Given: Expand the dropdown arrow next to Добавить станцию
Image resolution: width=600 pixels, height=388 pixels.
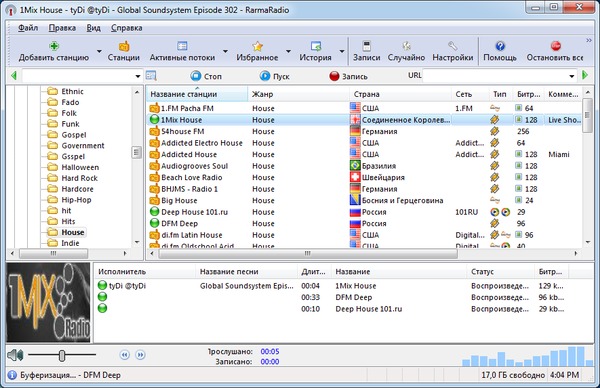Looking at the screenshot, I should (99, 51).
